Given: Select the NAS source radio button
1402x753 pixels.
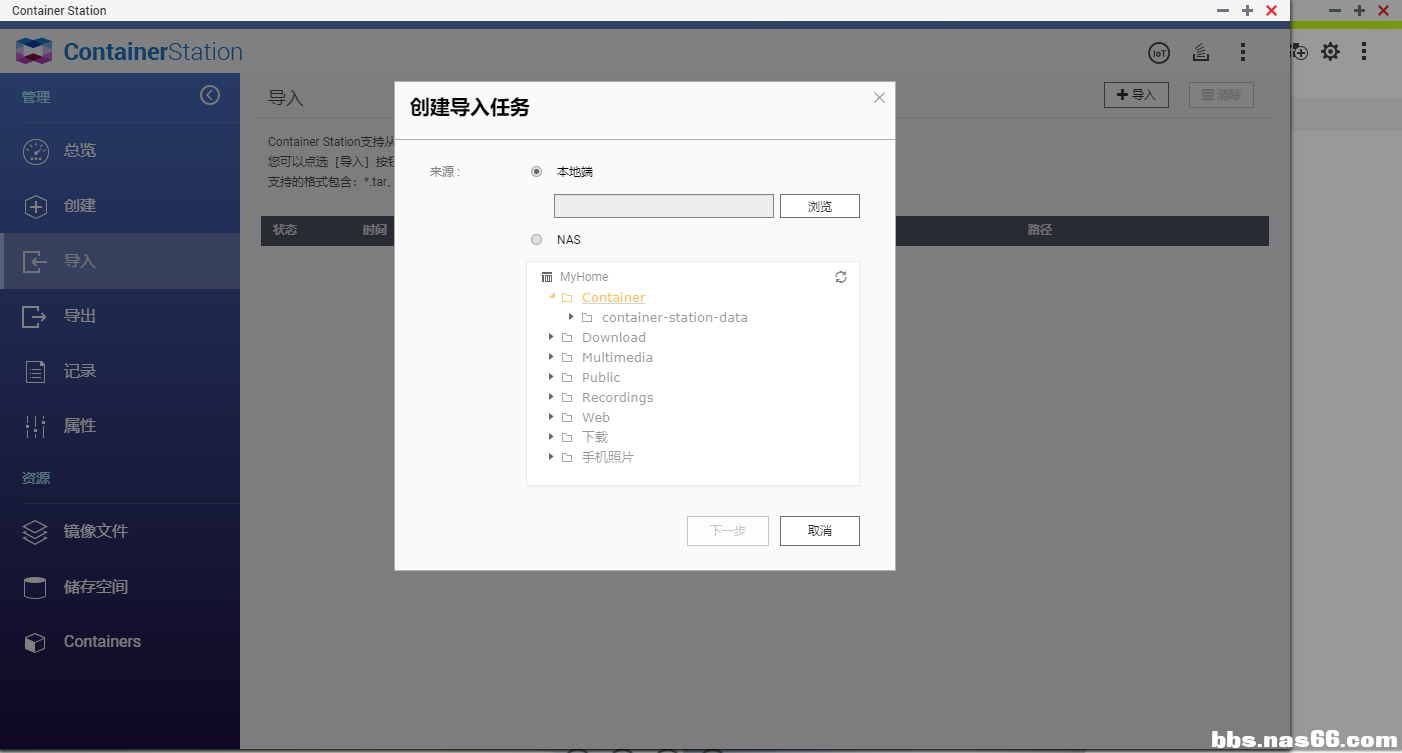Looking at the screenshot, I should pyautogui.click(x=537, y=240).
